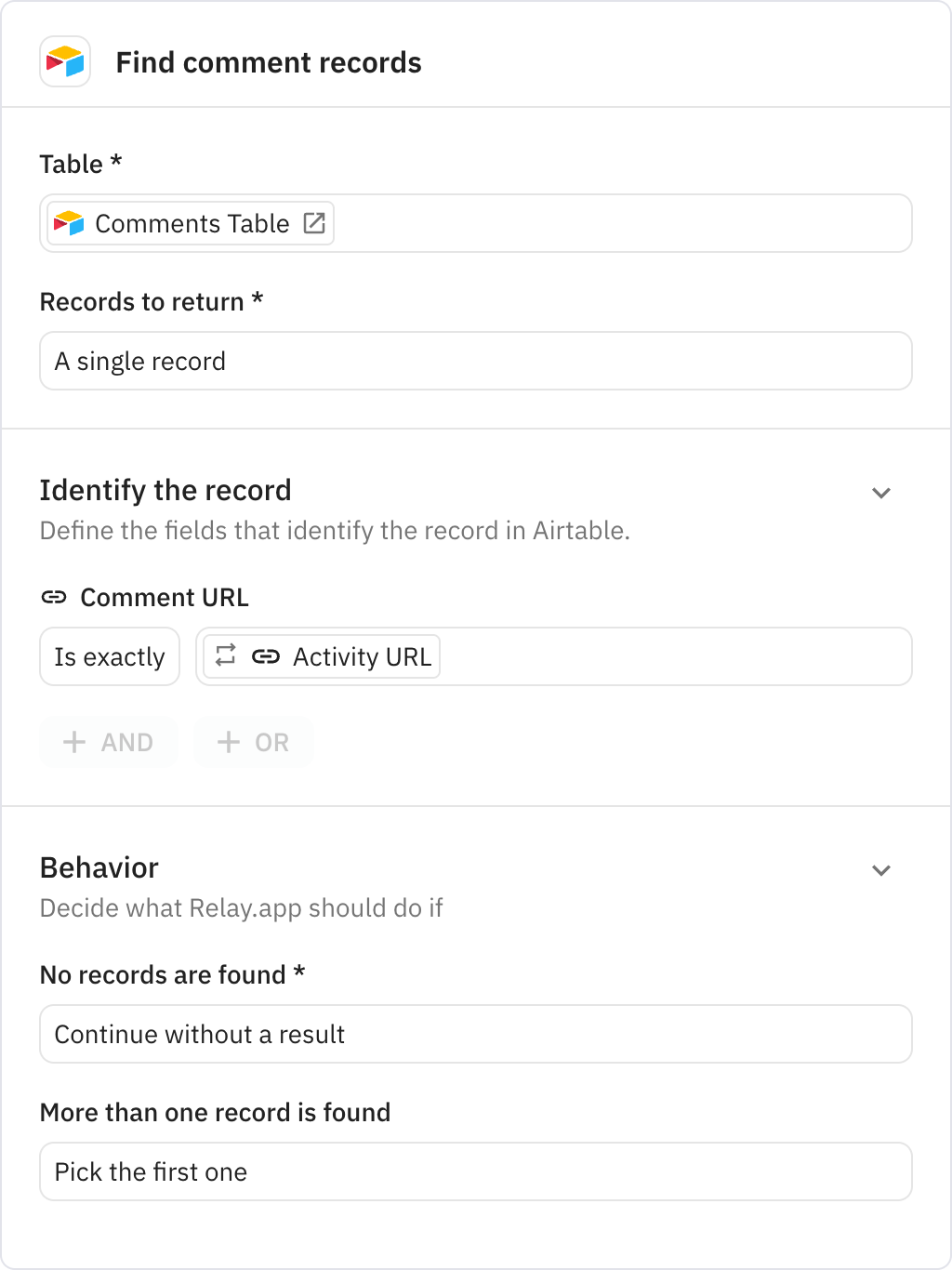Click the Airtable icon inside Comments Table field
Viewport: 952px width, 1270px height.
(x=69, y=223)
